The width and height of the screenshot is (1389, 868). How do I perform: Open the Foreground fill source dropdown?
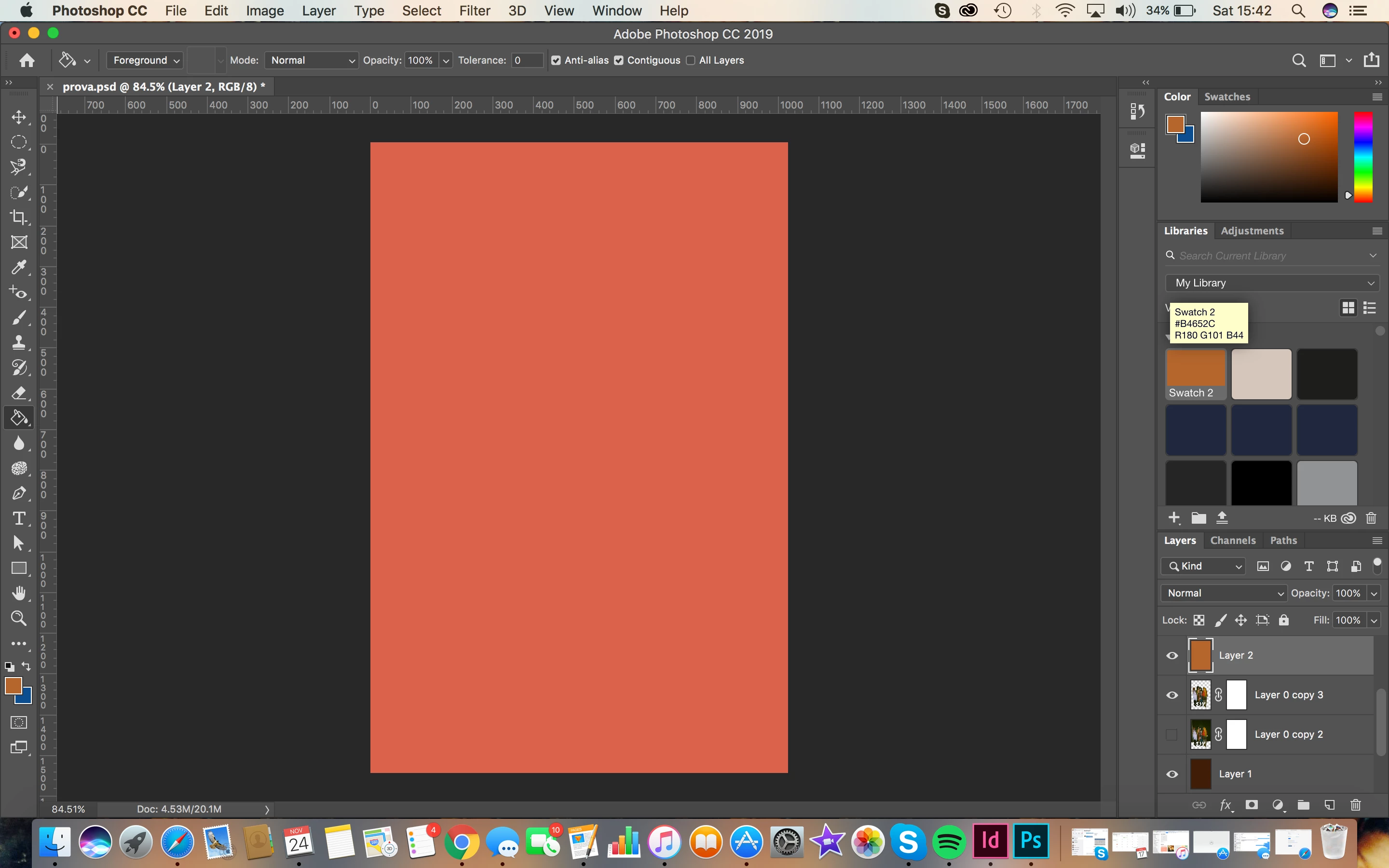(145, 60)
